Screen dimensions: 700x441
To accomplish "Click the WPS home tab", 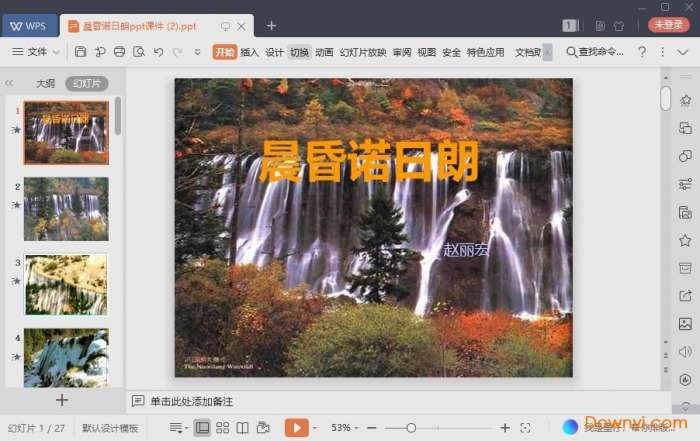I will (29, 26).
